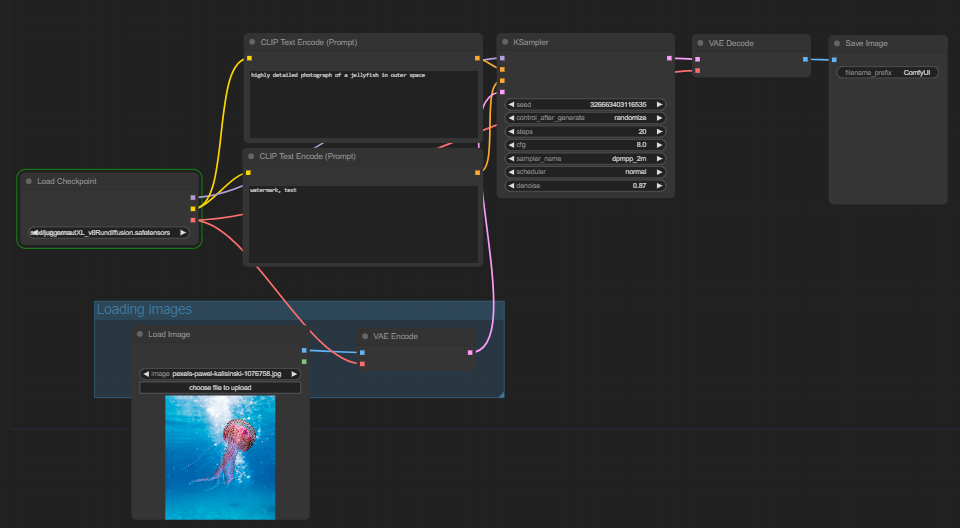Click the VAE Decode node collapse dot
The height and width of the screenshot is (528, 960).
click(700, 43)
